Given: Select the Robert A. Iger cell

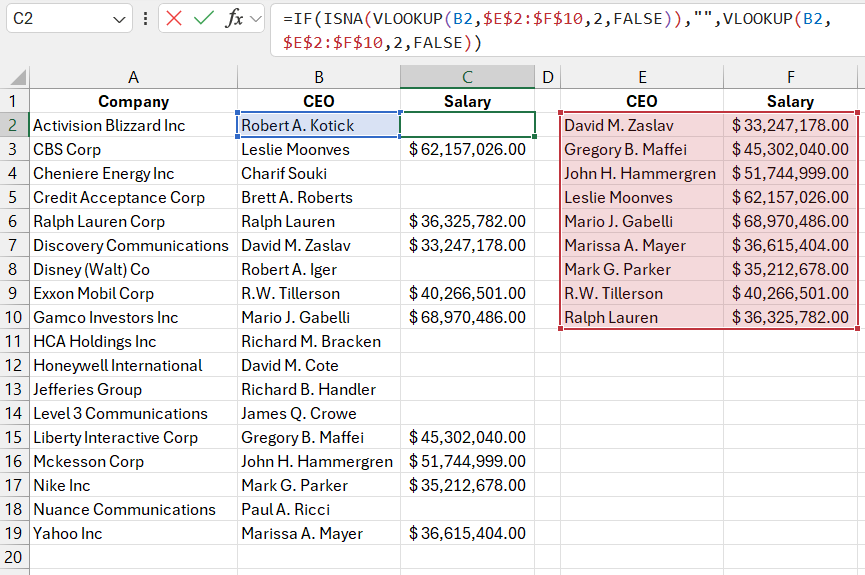Looking at the screenshot, I should coord(319,269).
